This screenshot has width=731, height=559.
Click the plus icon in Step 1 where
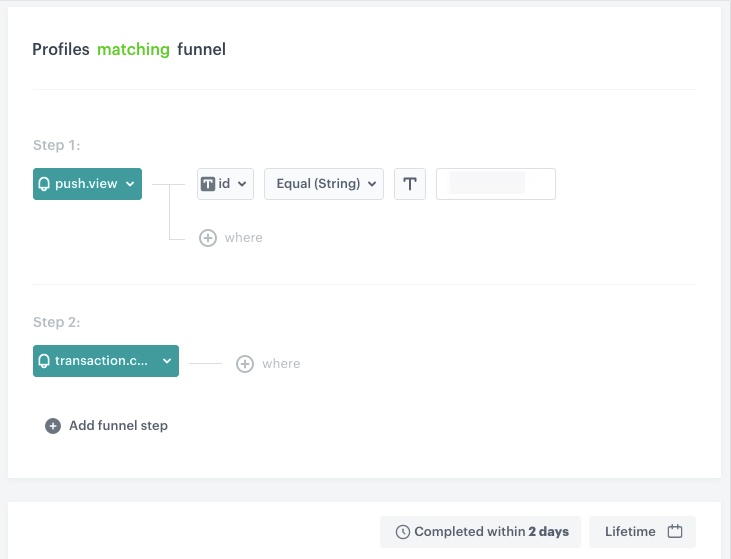[x=208, y=238]
